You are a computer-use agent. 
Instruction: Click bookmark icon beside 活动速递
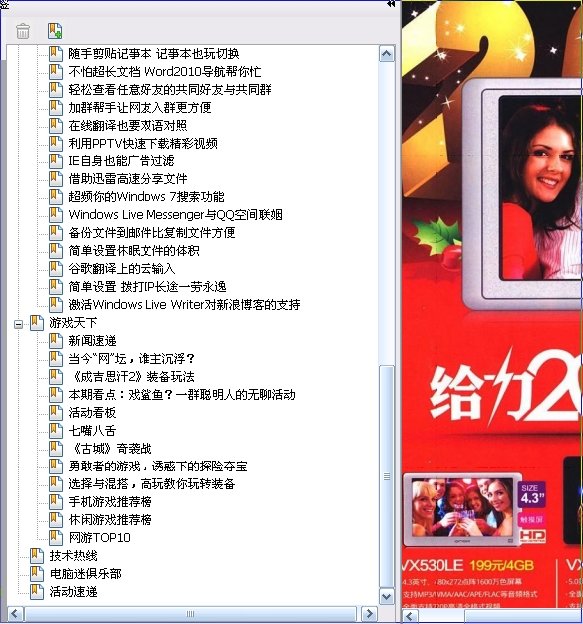pyautogui.click(x=37, y=591)
